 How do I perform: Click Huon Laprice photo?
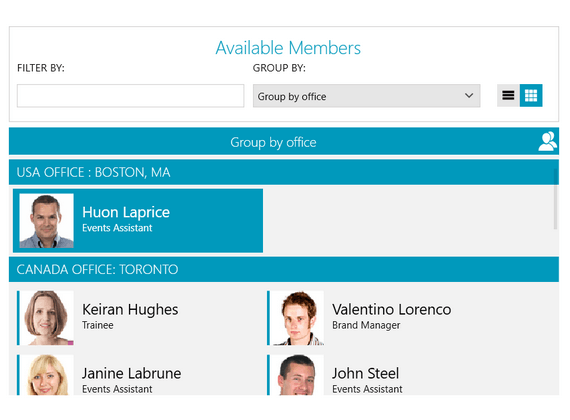(x=47, y=221)
